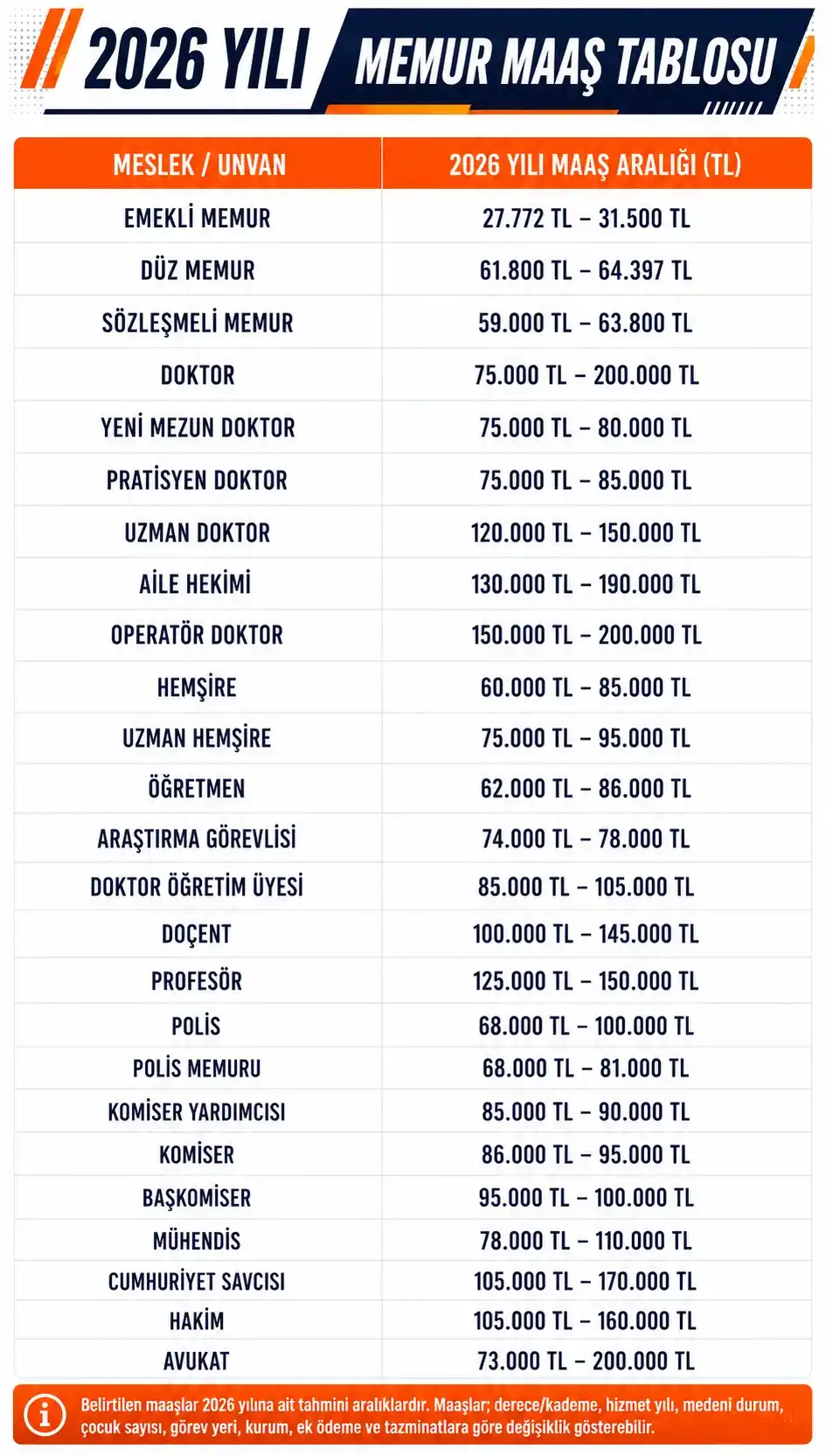Click the 2026 YILI MAAŞ ARALIĞI header
The height and width of the screenshot is (1456, 826).
point(595,164)
